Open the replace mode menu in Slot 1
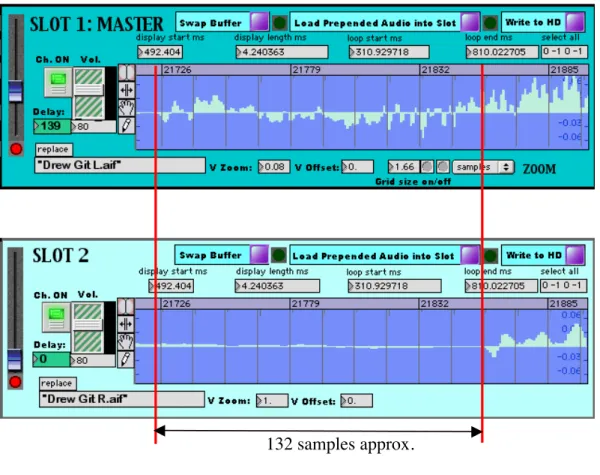 [54, 149]
